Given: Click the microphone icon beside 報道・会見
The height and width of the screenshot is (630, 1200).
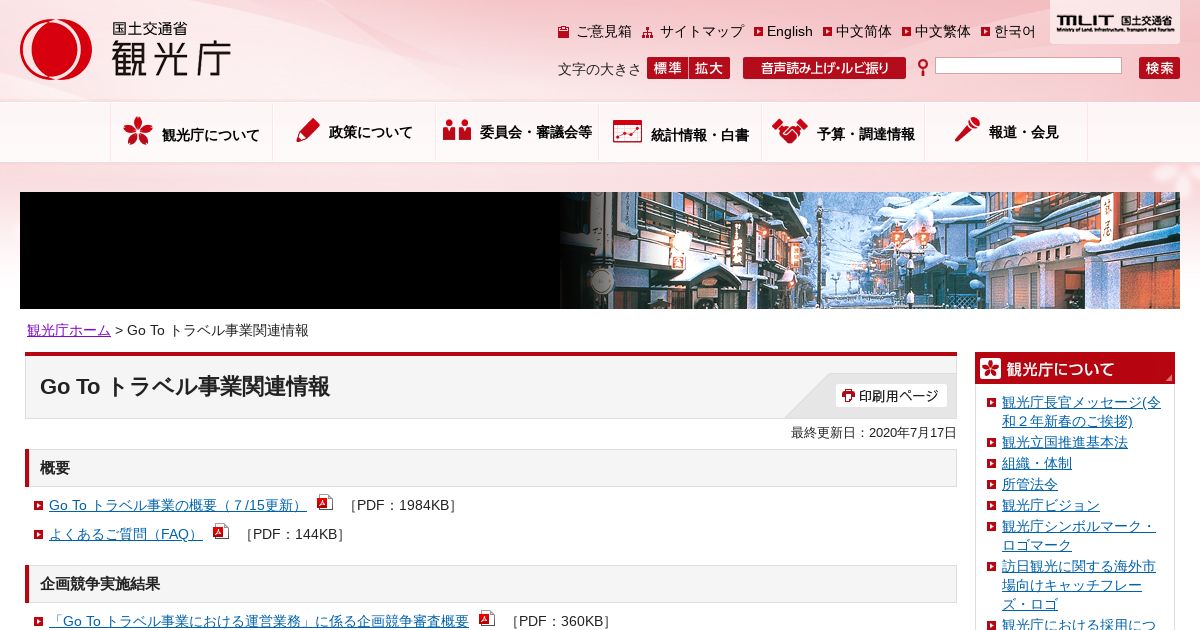Looking at the screenshot, I should (967, 130).
